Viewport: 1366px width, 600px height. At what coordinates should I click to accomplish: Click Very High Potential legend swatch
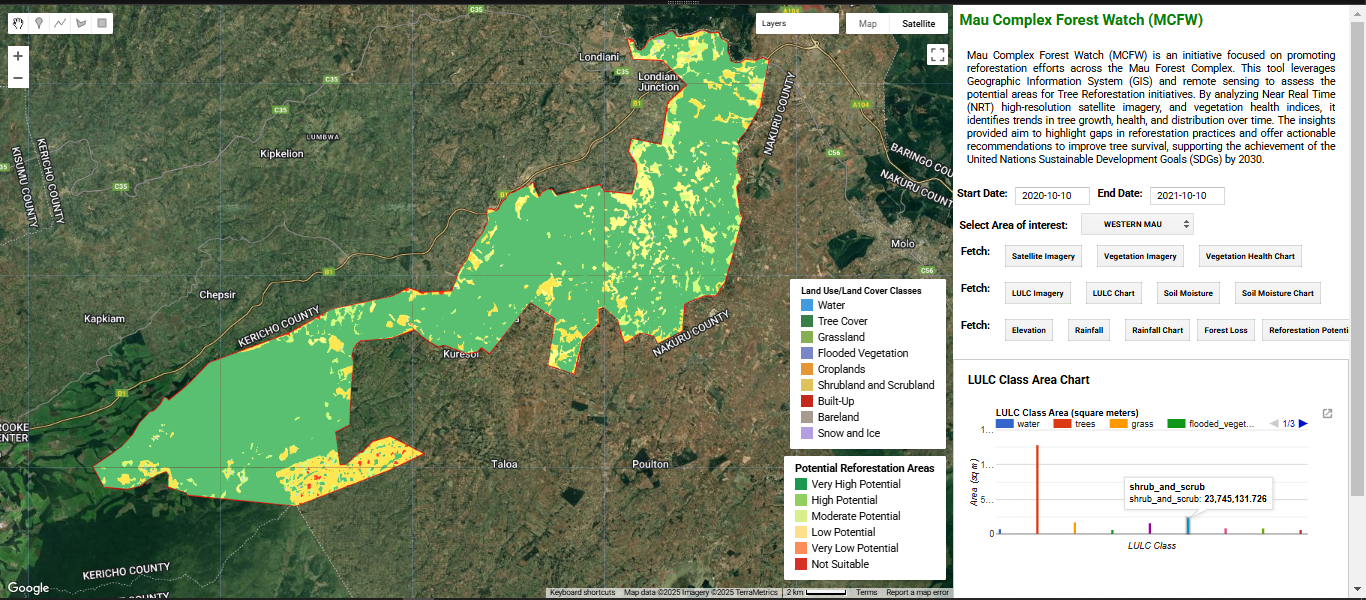pos(801,484)
